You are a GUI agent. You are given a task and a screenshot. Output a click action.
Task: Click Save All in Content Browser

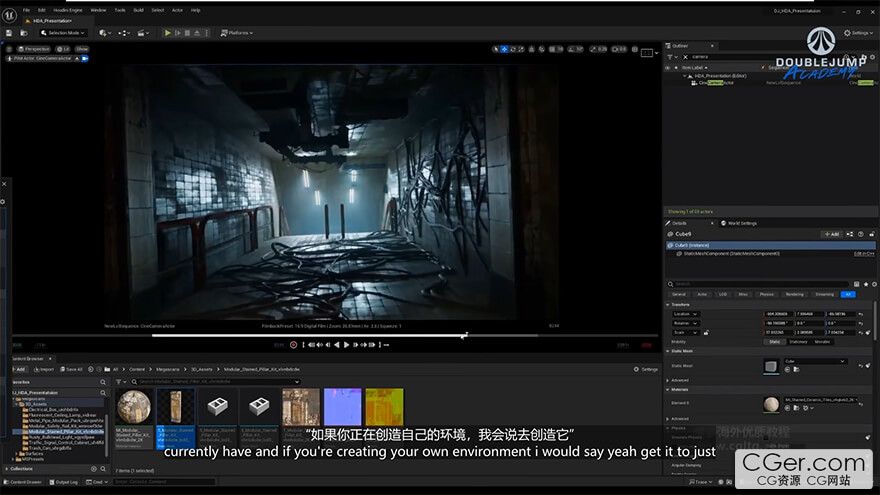coord(73,369)
